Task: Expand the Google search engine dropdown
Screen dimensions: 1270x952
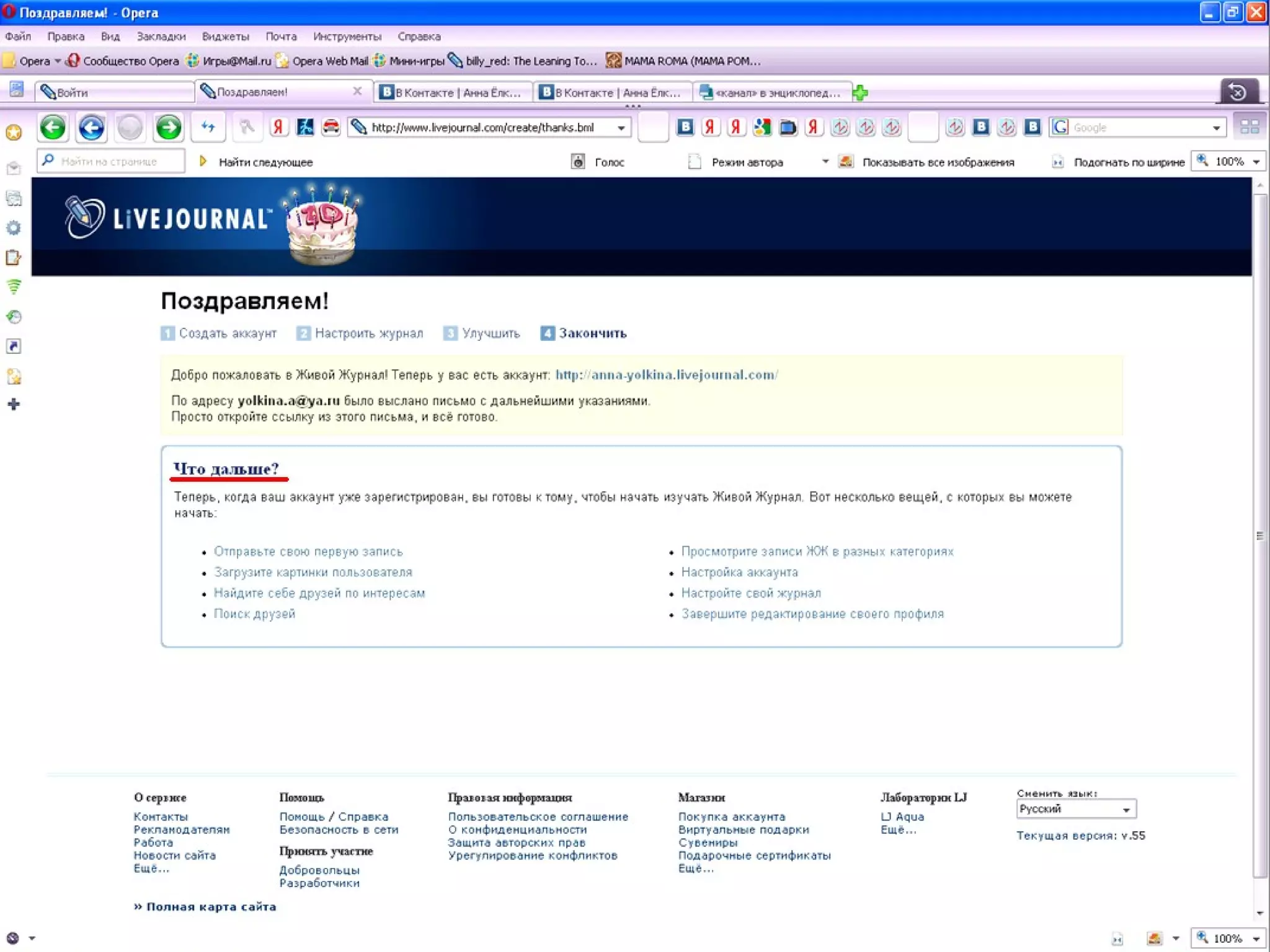Action: tap(1216, 128)
